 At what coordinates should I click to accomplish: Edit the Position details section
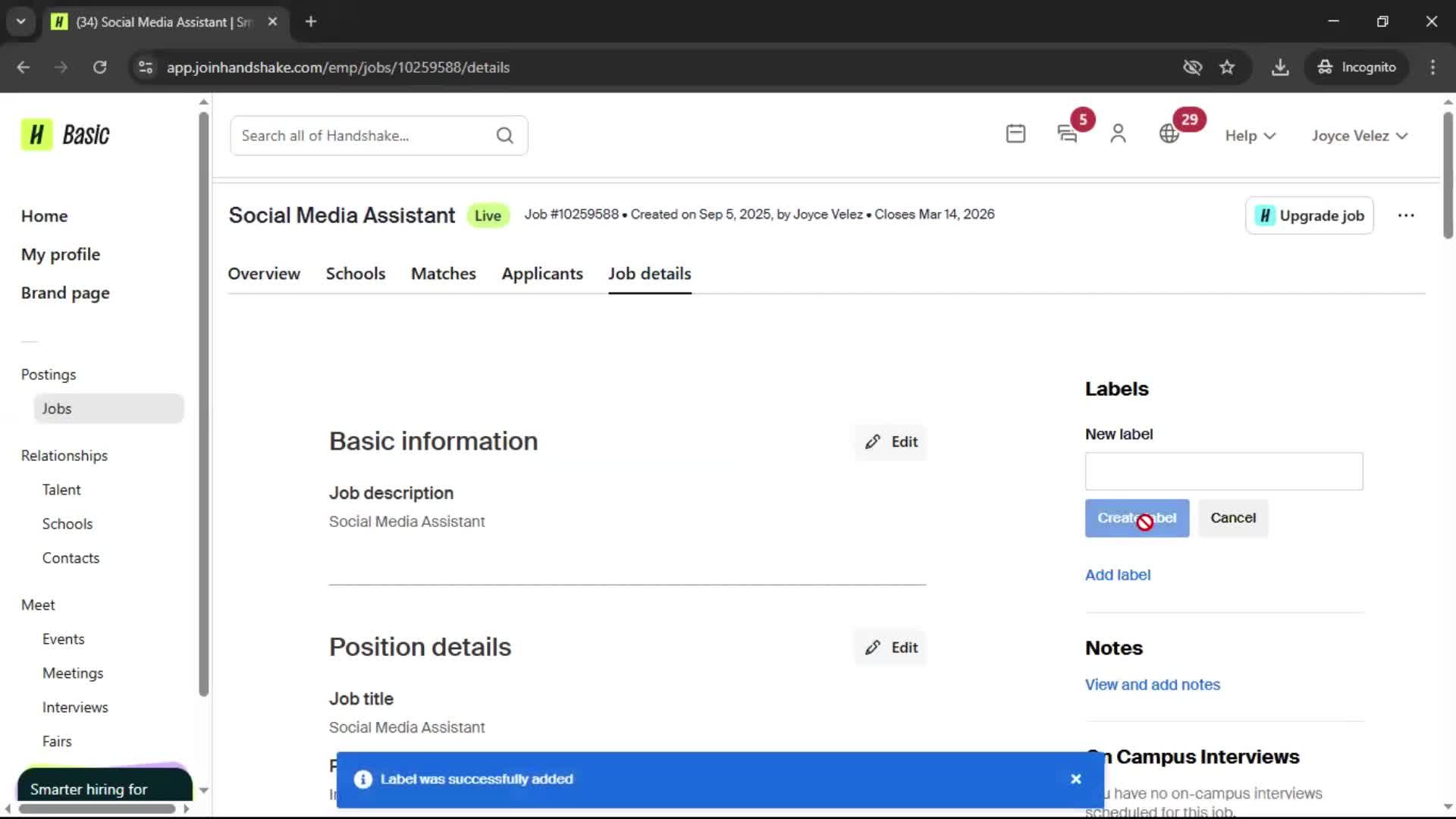[891, 648]
